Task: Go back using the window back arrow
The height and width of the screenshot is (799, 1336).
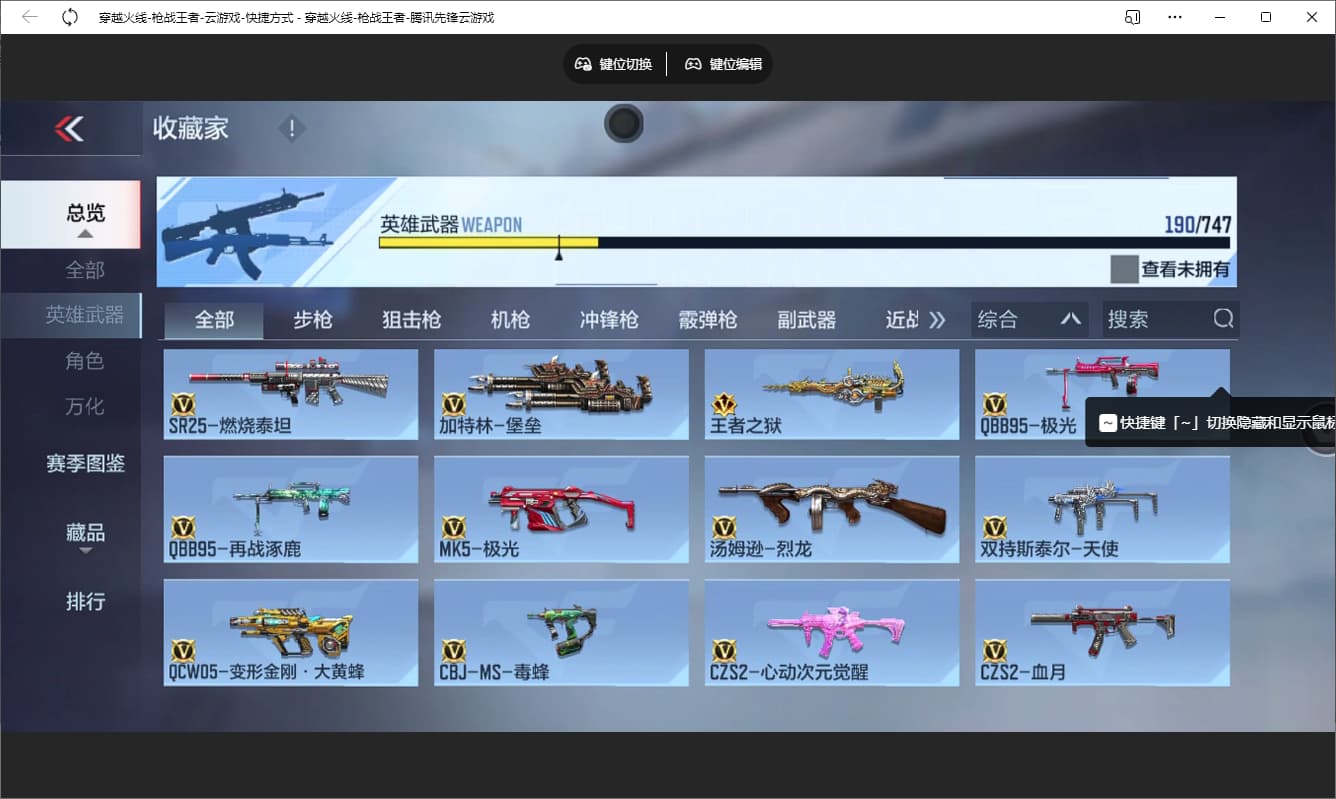Action: coord(29,17)
